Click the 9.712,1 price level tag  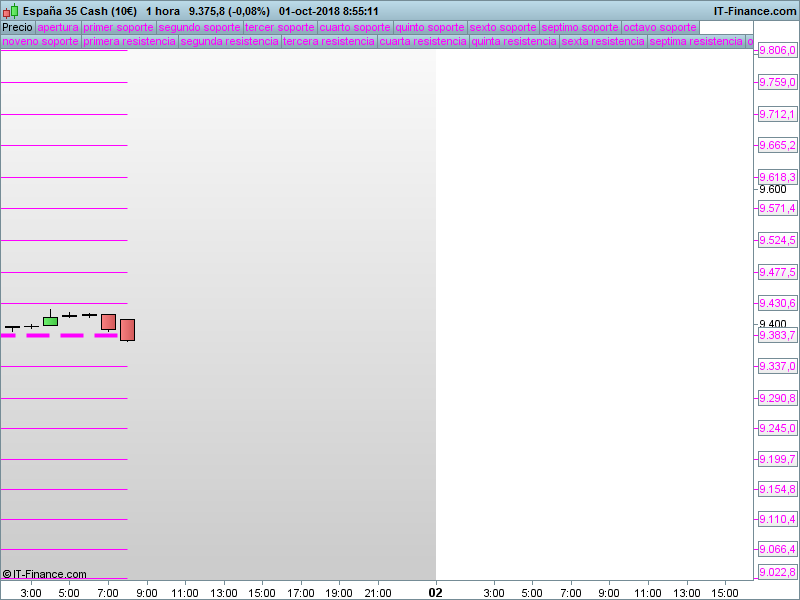coord(777,114)
